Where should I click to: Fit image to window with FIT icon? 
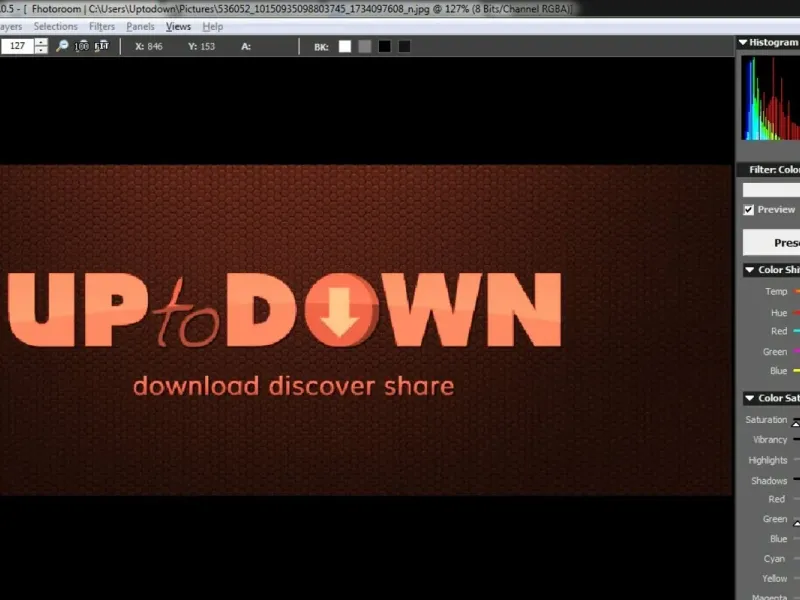point(102,46)
